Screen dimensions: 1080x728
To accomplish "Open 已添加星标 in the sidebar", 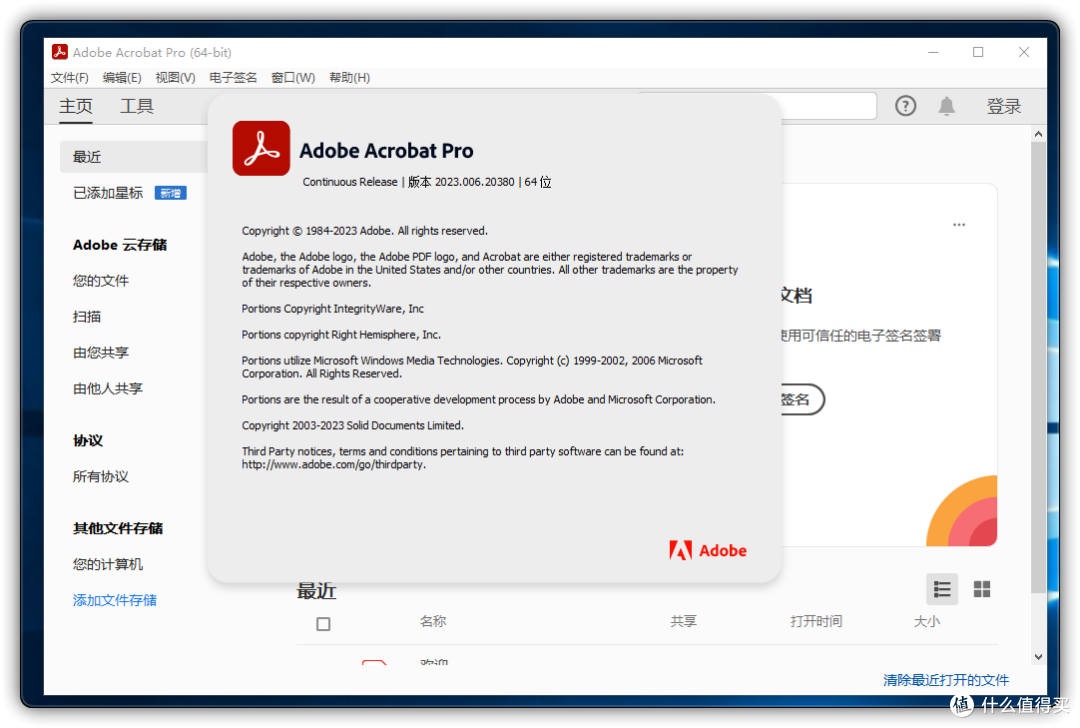I will (108, 193).
